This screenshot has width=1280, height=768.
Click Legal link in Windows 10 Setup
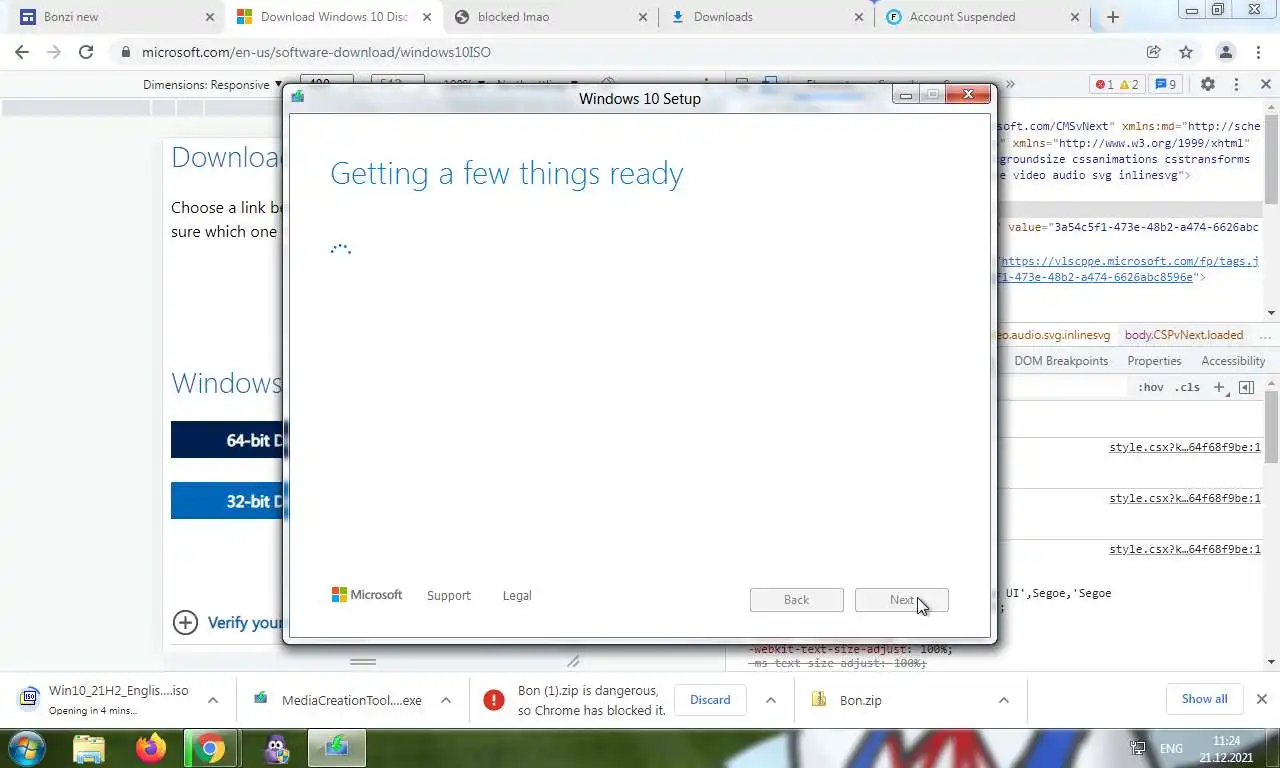point(517,595)
